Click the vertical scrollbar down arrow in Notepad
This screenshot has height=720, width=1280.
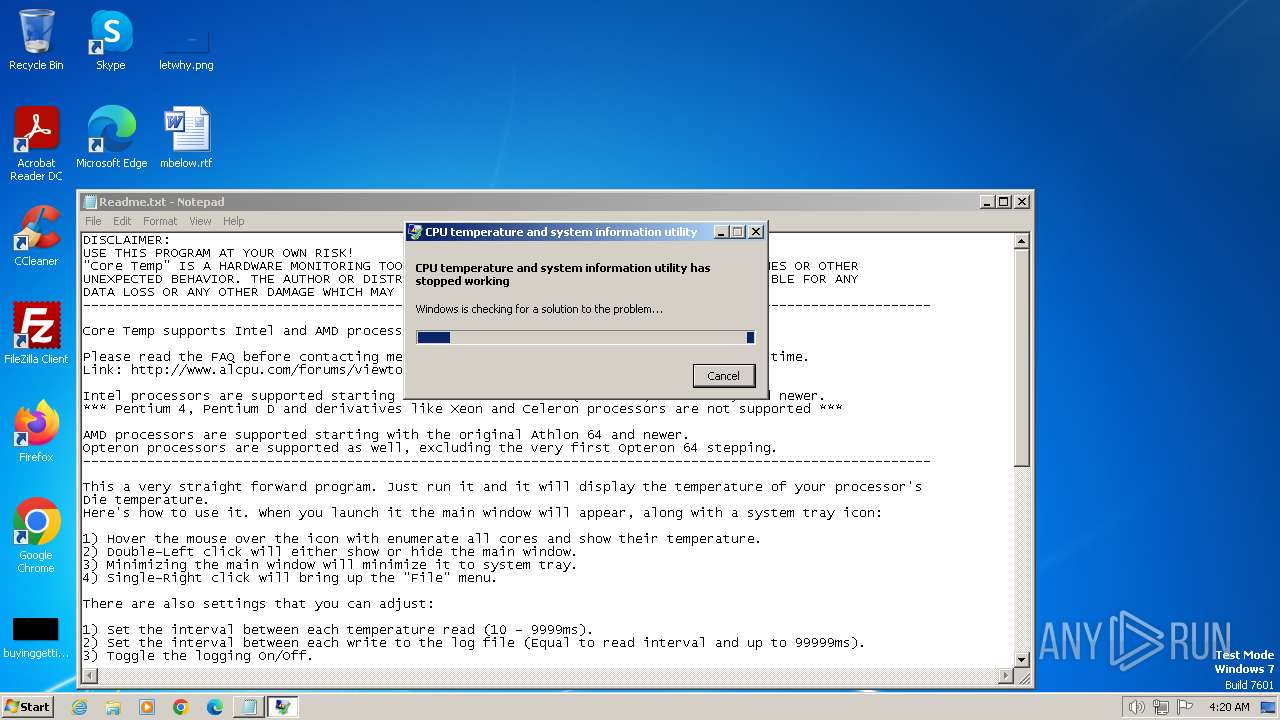click(1021, 660)
